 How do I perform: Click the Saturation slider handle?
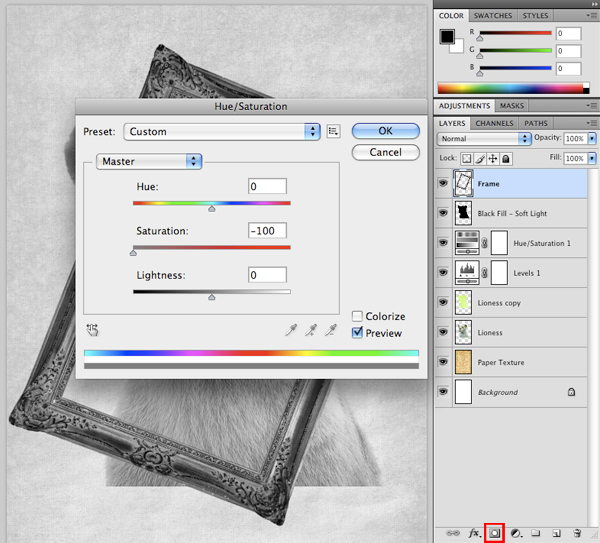pos(133,253)
